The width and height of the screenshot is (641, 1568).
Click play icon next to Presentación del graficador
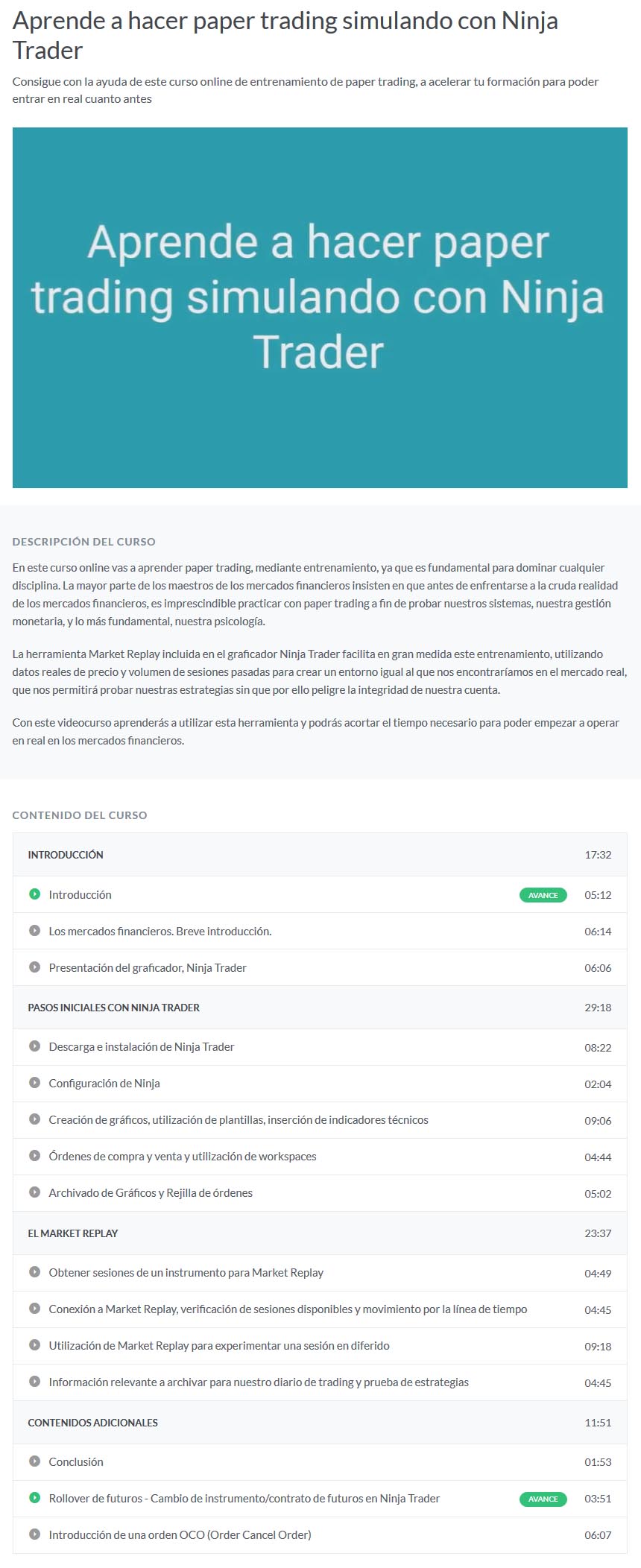click(34, 967)
